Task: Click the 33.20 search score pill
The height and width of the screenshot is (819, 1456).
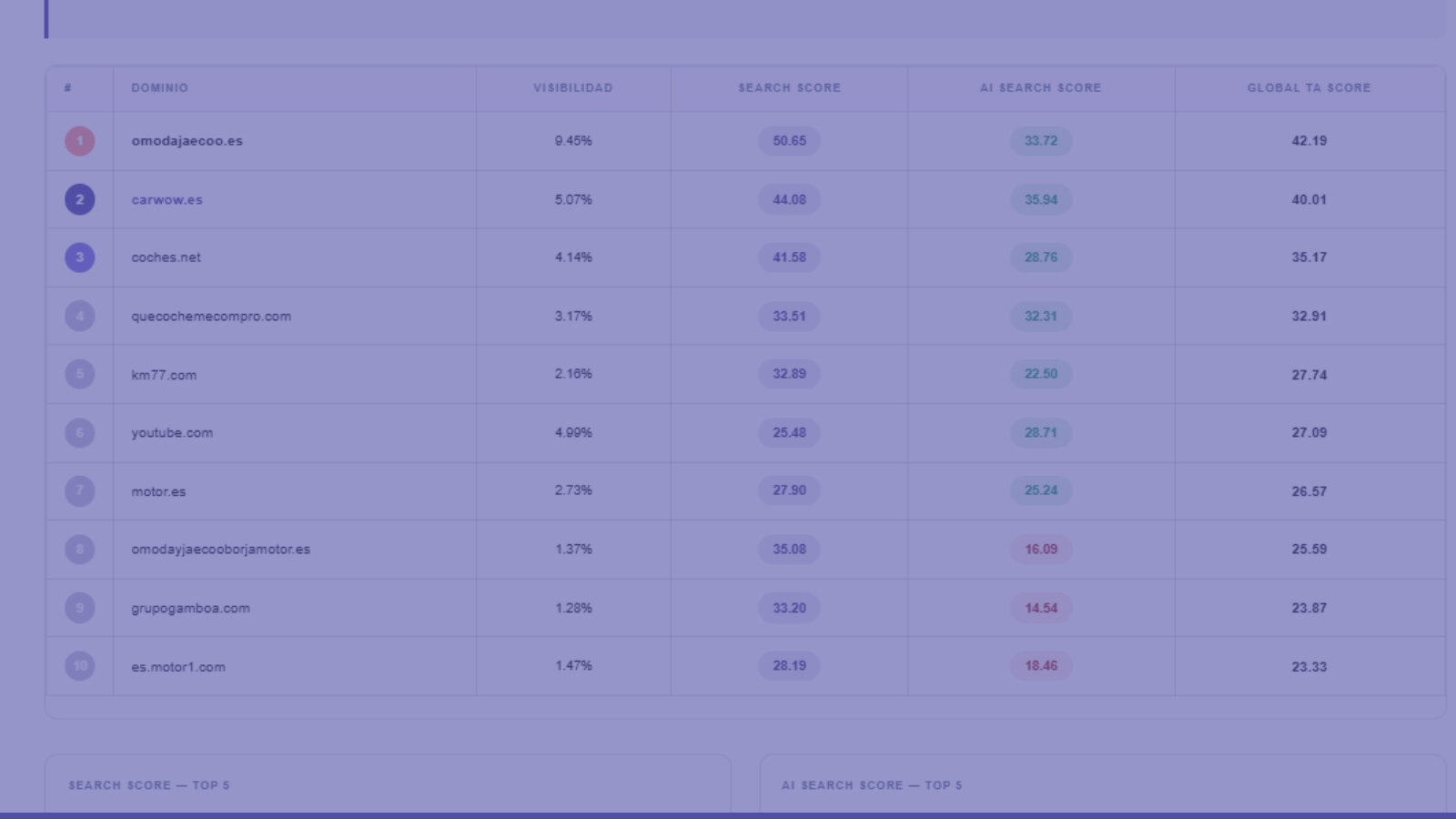Action: pyautogui.click(x=789, y=608)
